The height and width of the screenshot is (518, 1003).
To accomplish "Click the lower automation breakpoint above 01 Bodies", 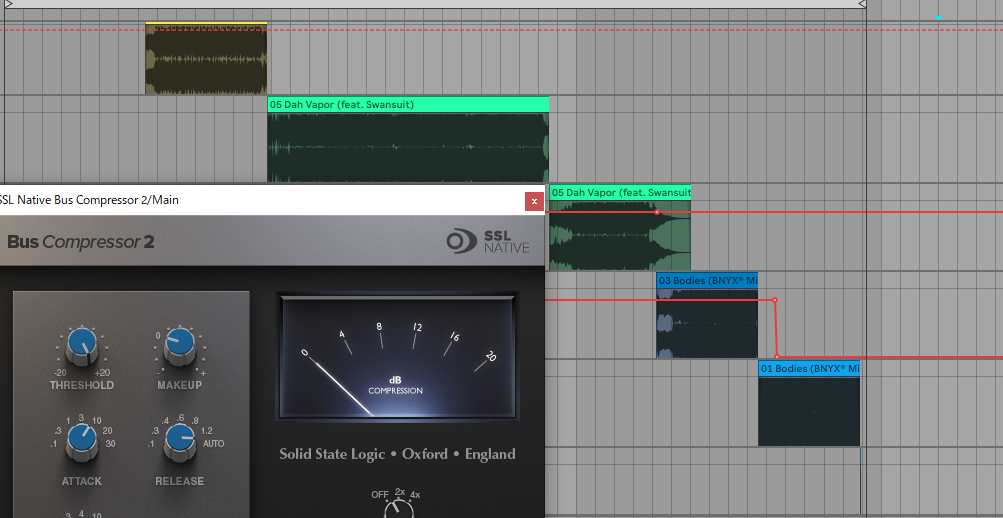I will tap(777, 357).
